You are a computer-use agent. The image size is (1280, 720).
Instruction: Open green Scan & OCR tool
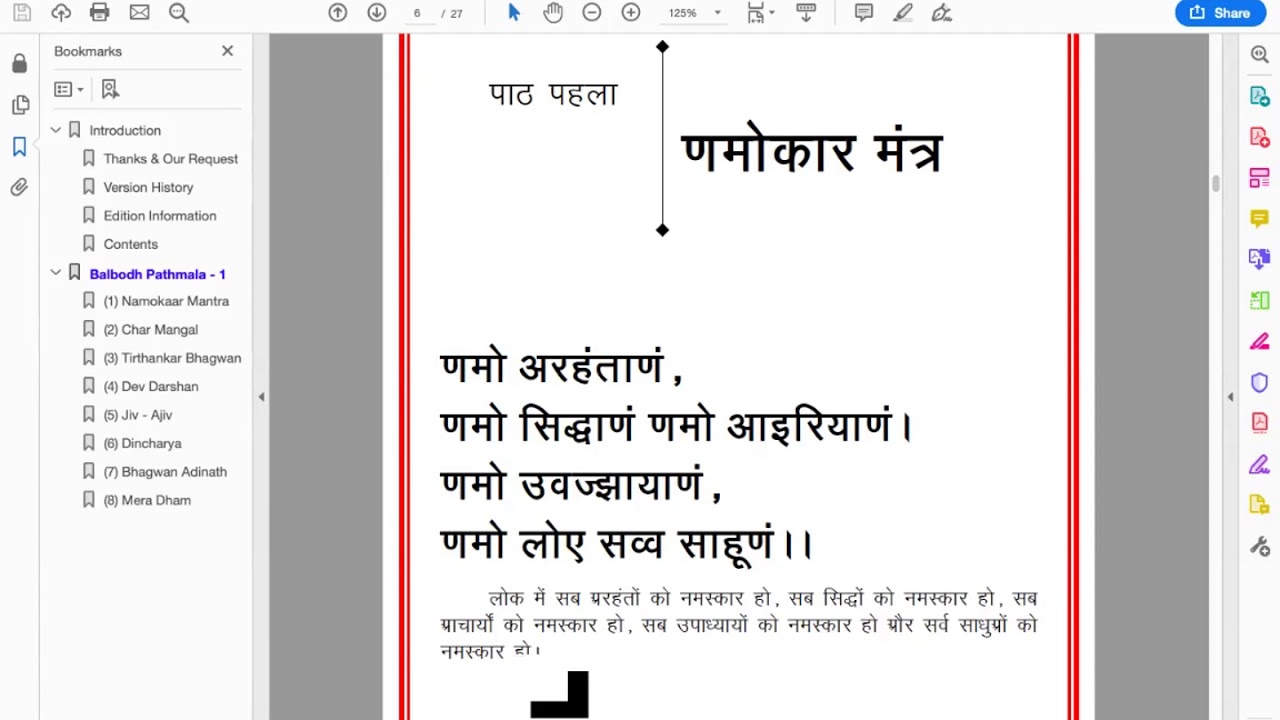[x=1259, y=301]
